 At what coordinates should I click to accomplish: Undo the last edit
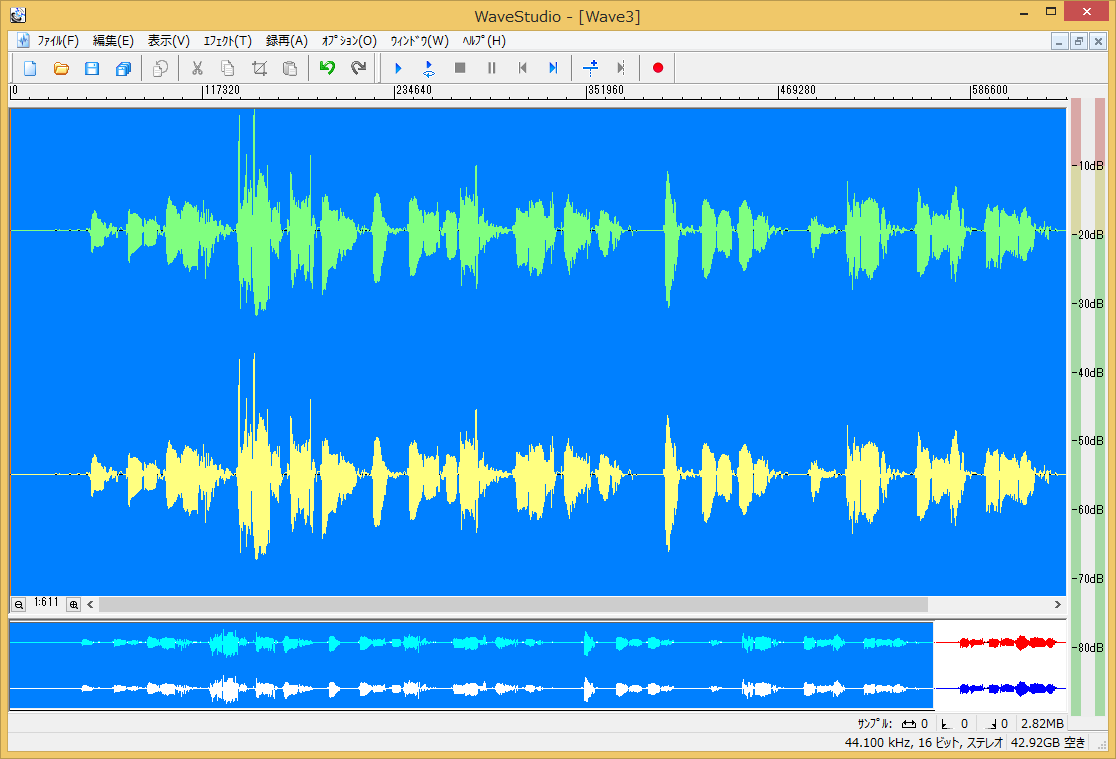pyautogui.click(x=327, y=68)
